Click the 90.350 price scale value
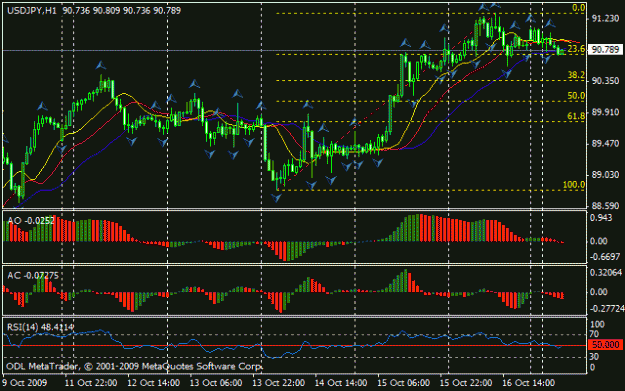This screenshot has height=391, width=625. point(605,81)
